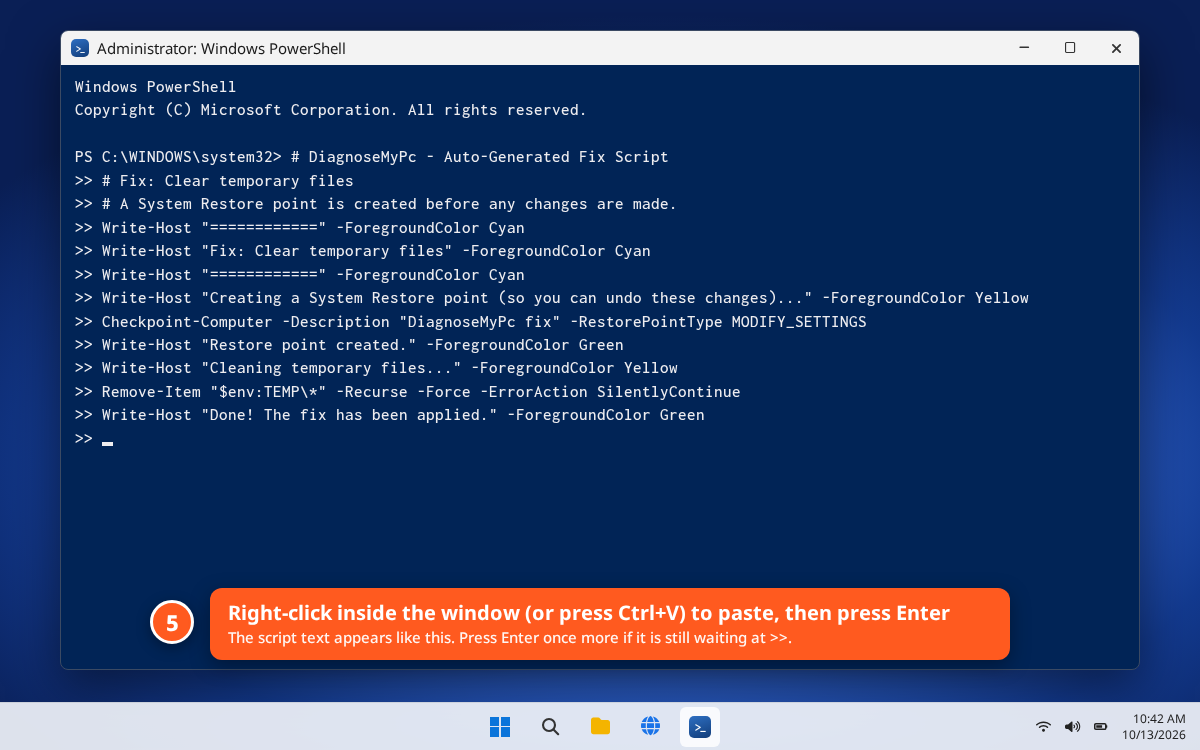Check the battery status icon
Viewport: 1200px width, 750px height.
[x=1100, y=727]
